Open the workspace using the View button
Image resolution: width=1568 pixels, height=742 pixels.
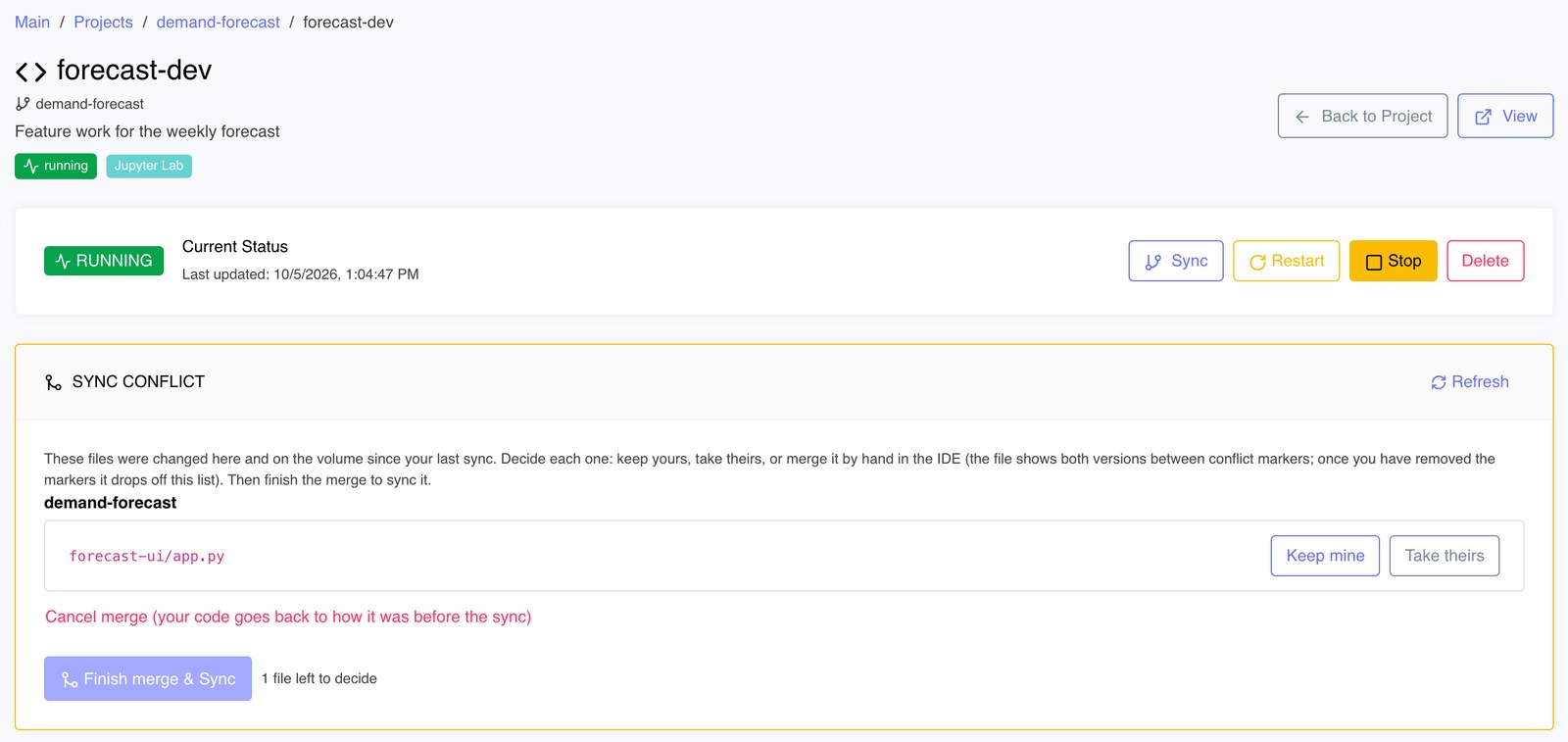pos(1505,116)
